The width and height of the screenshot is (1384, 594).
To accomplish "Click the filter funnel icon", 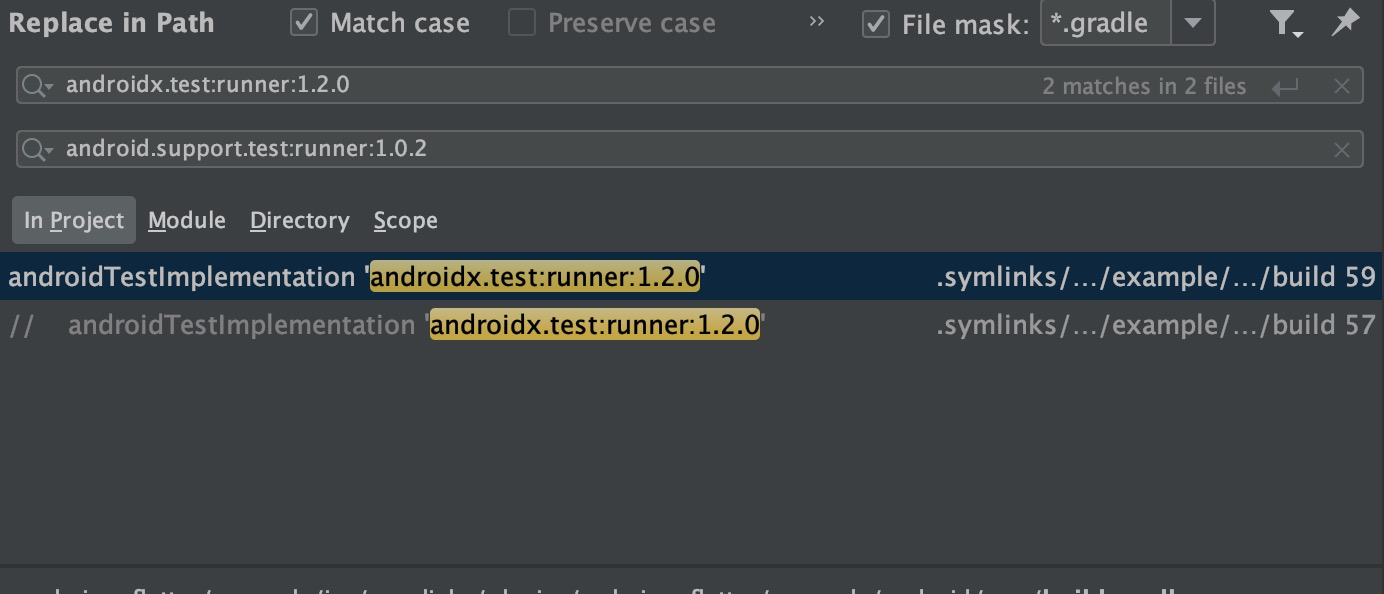I will [x=1285, y=23].
